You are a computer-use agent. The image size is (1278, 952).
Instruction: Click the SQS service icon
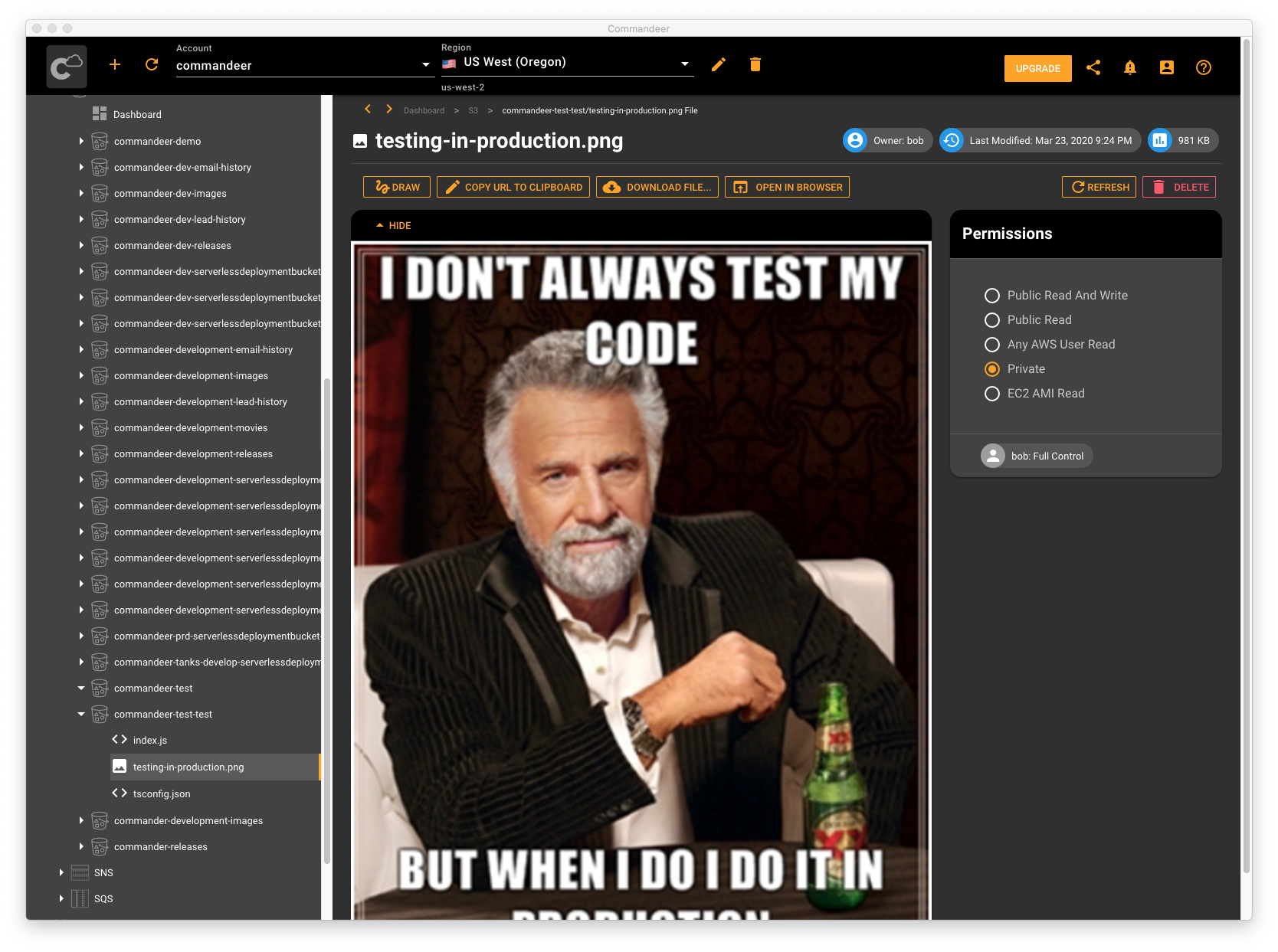tap(80, 898)
